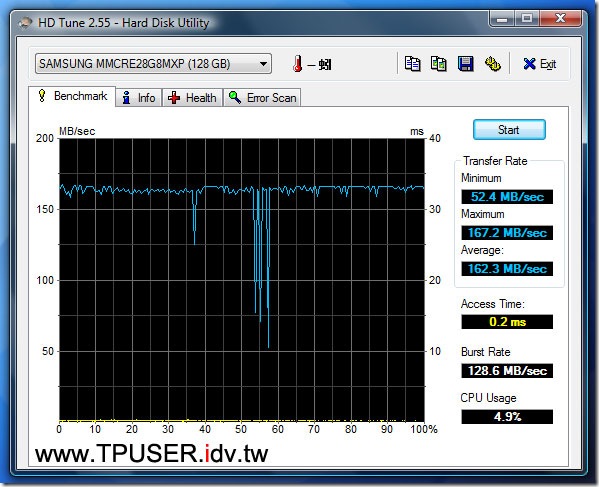Click the MB/sec axis label
Image resolution: width=599 pixels, height=487 pixels.
tap(77, 131)
